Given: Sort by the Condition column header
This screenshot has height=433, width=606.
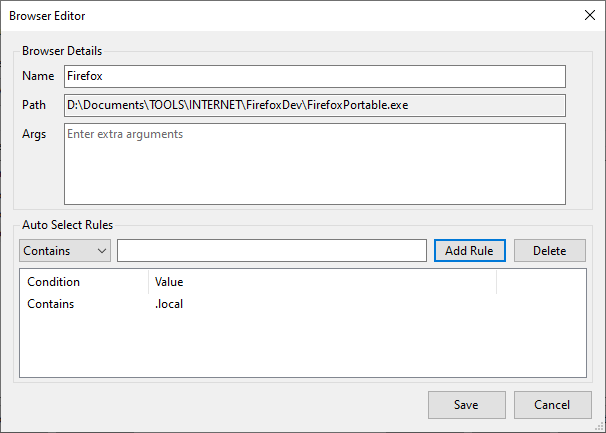Looking at the screenshot, I should (x=84, y=282).
